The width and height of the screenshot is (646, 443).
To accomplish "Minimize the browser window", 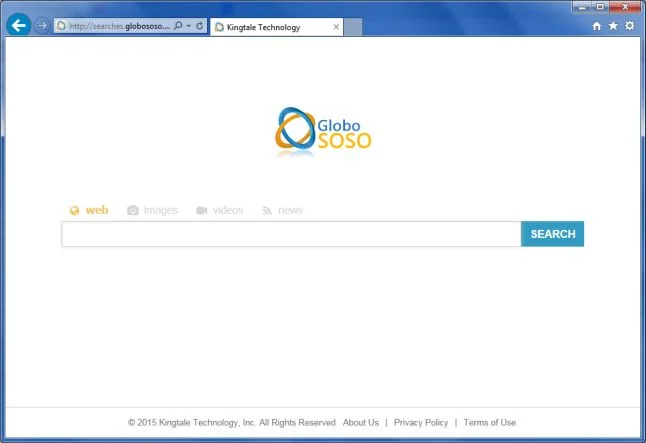I will 582,7.
